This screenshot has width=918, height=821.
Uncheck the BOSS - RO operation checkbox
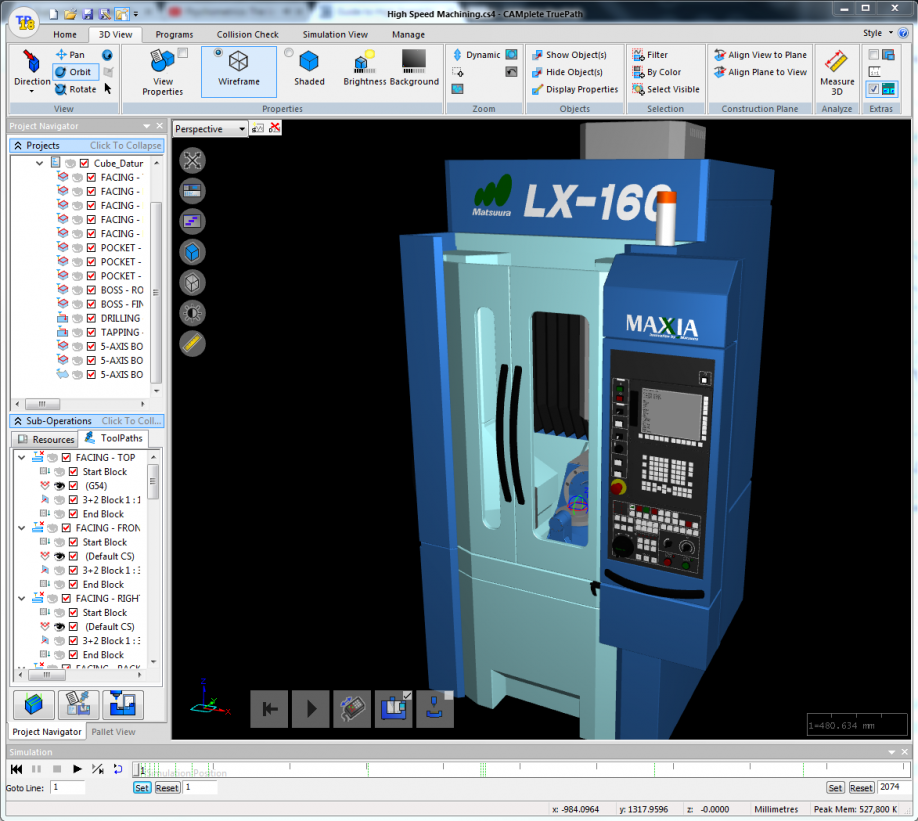coord(91,290)
